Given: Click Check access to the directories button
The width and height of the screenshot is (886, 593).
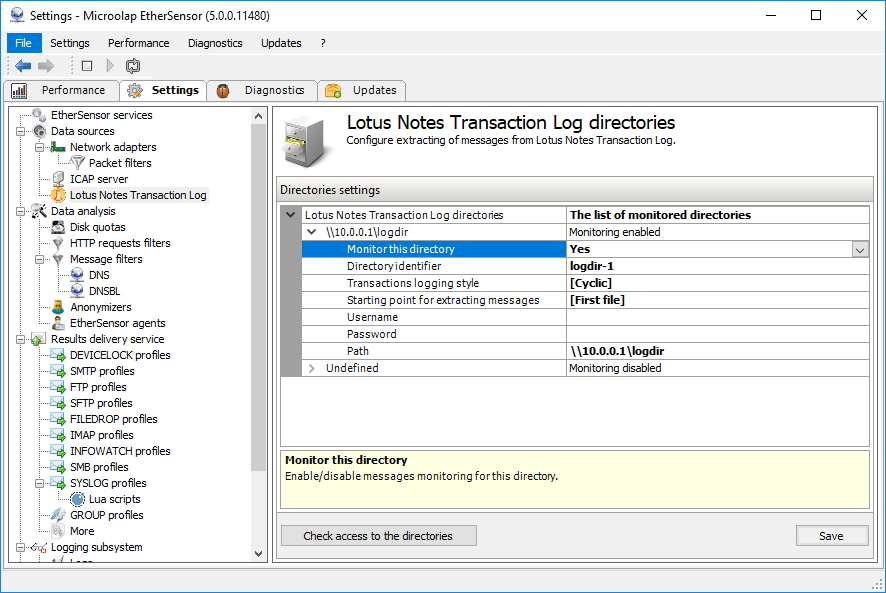Looking at the screenshot, I should tap(379, 536).
